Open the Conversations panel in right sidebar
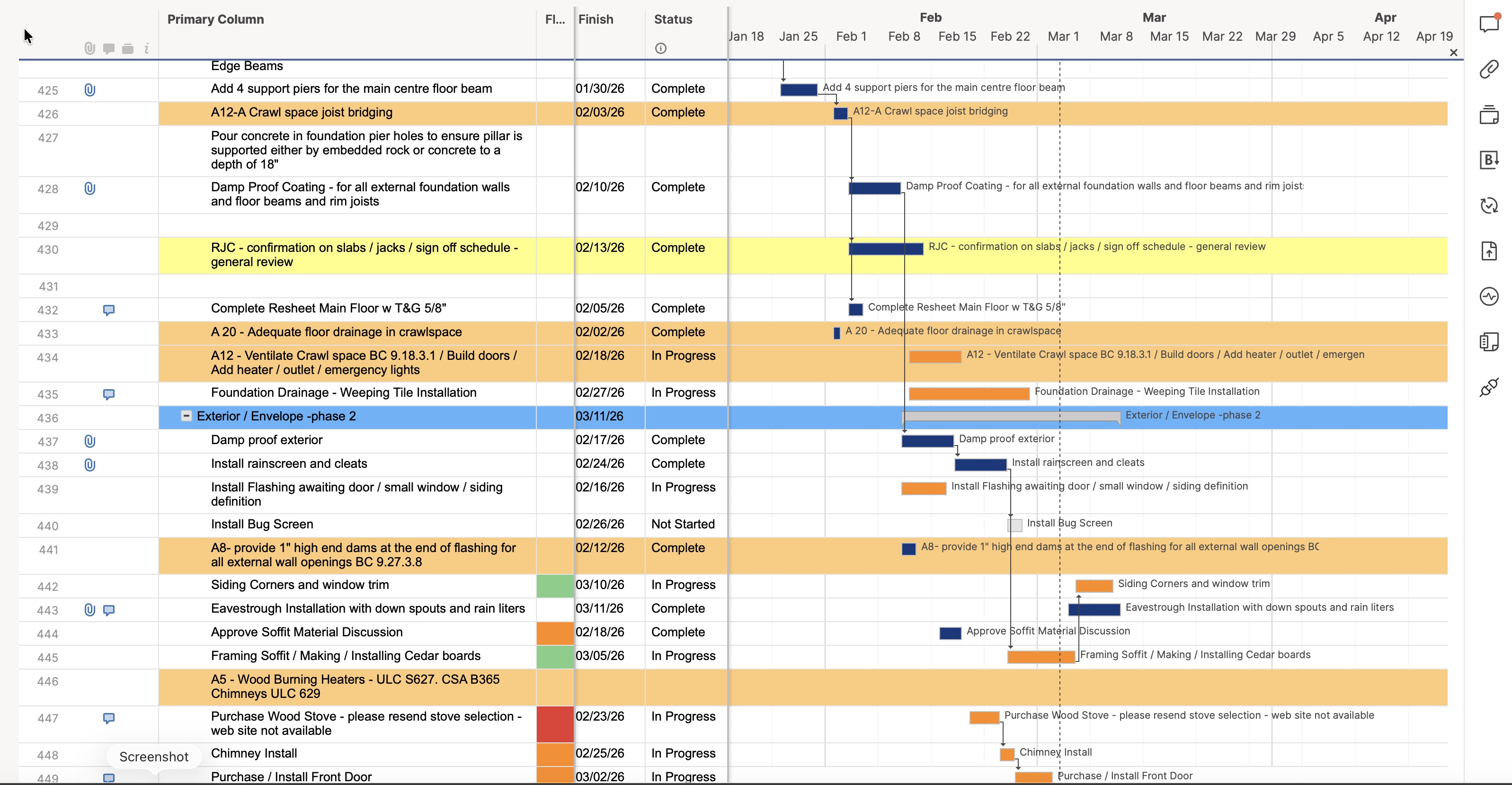Screen dimensions: 1512x785 click(1489, 24)
